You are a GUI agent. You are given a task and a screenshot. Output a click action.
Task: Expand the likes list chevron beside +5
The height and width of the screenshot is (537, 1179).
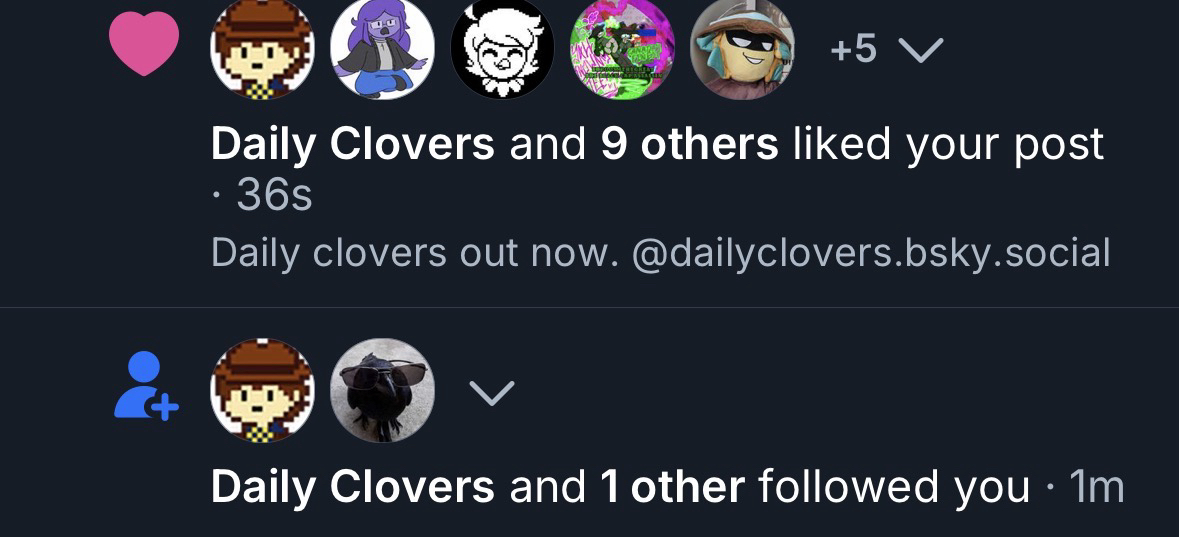(x=921, y=50)
